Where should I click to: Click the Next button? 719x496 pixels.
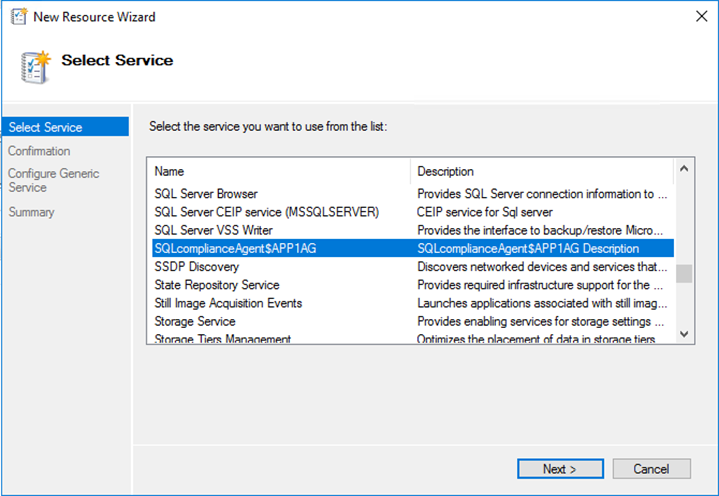(x=560, y=468)
